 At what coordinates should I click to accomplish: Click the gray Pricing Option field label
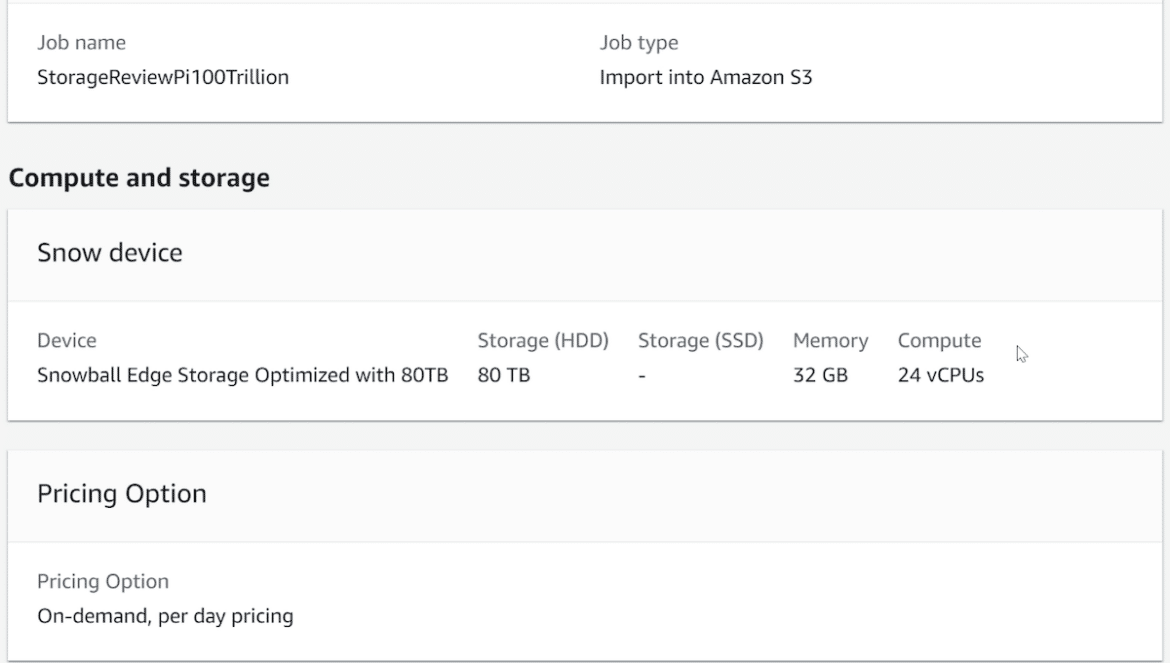103,582
